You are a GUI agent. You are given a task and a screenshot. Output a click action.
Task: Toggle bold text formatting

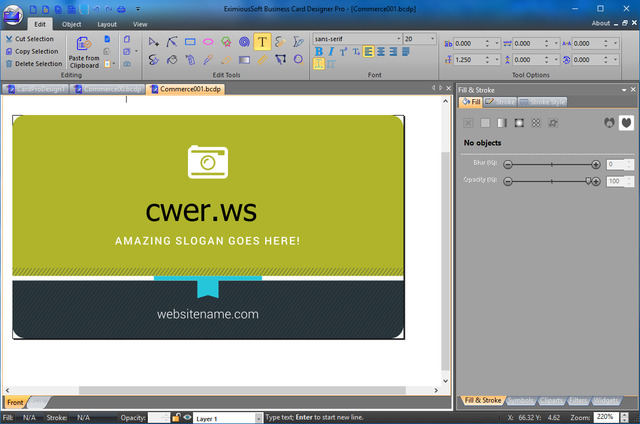[x=319, y=52]
